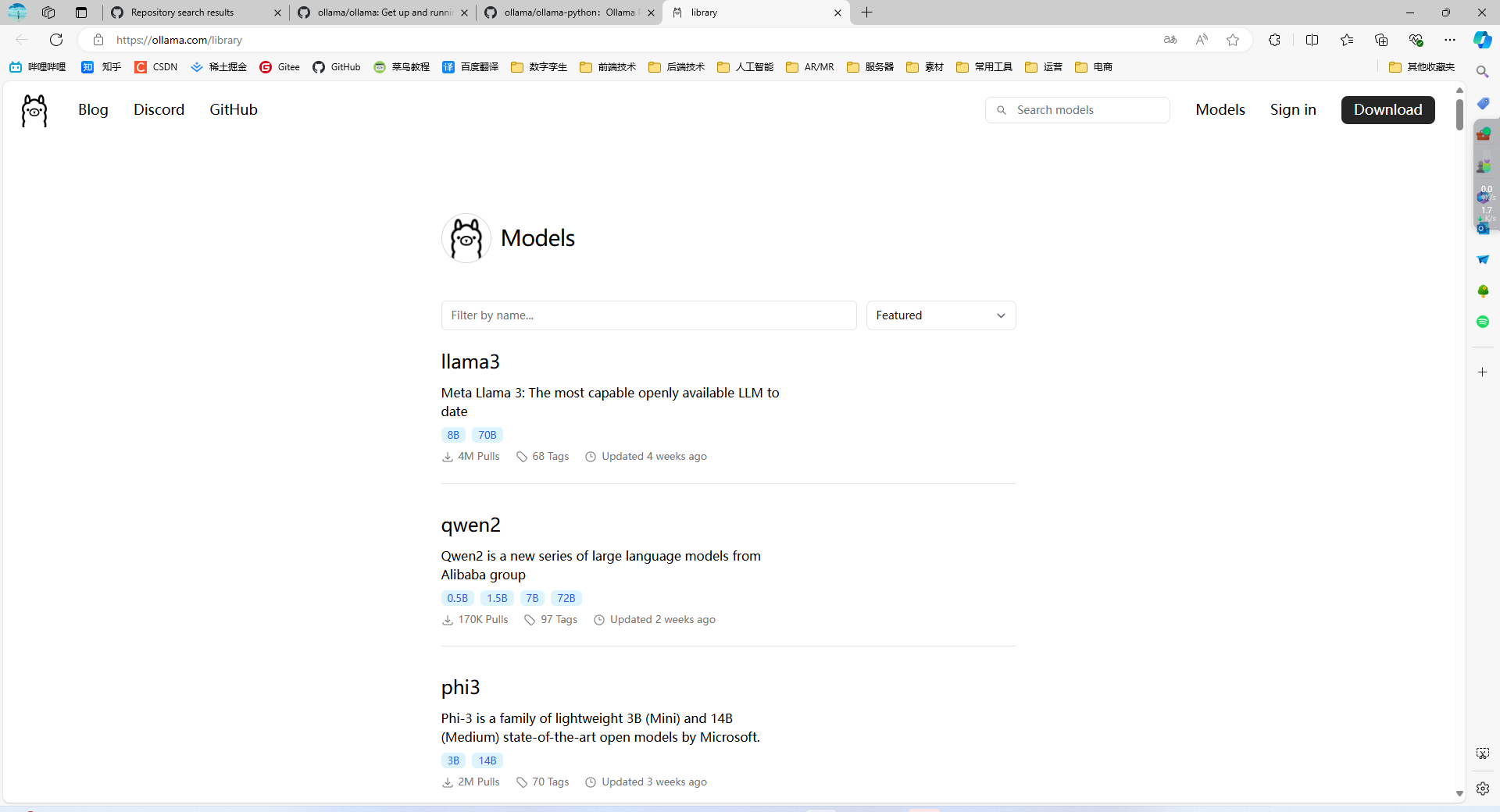
Task: Click the Filter by name field
Action: 648,315
